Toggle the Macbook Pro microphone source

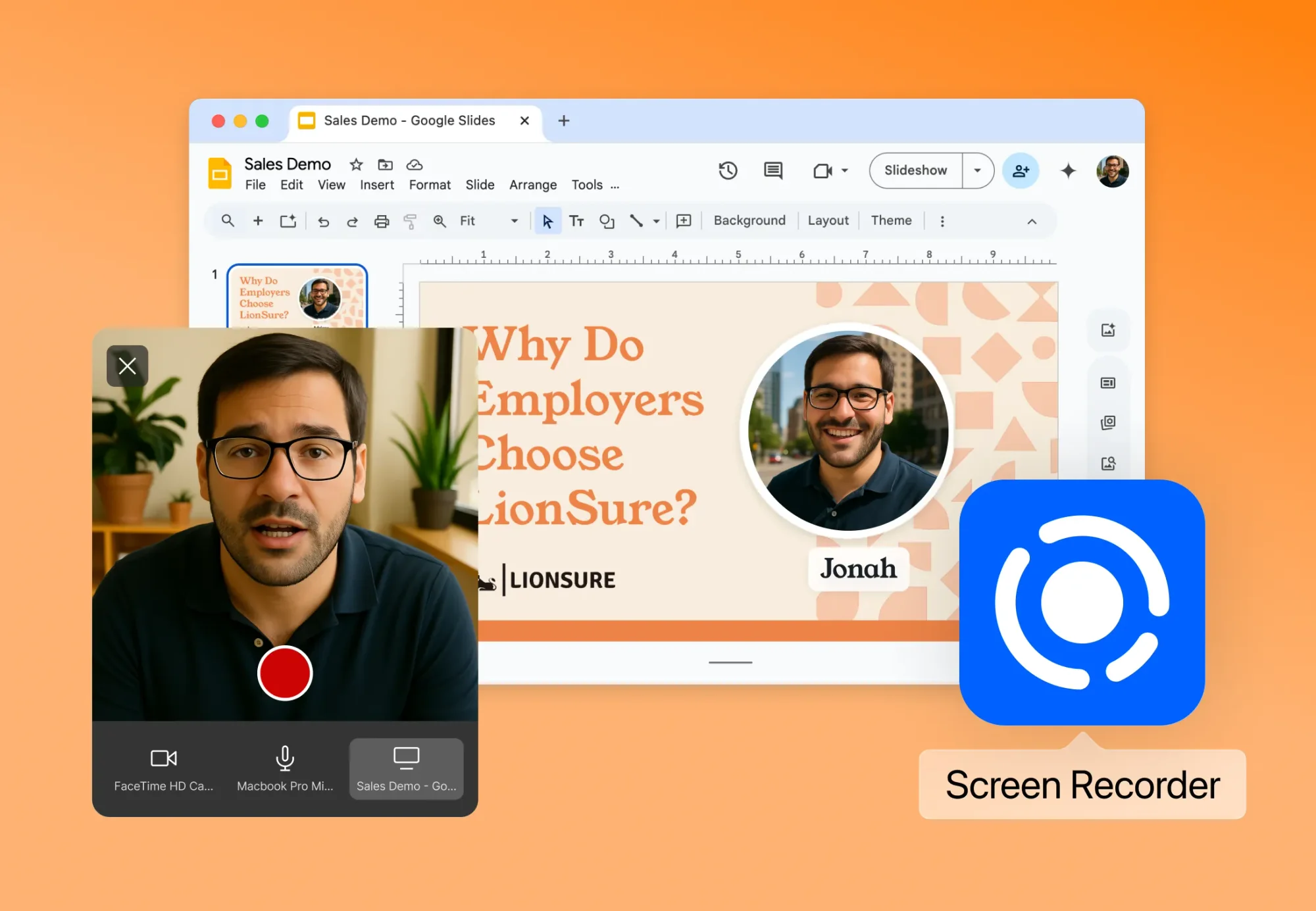coord(285,768)
